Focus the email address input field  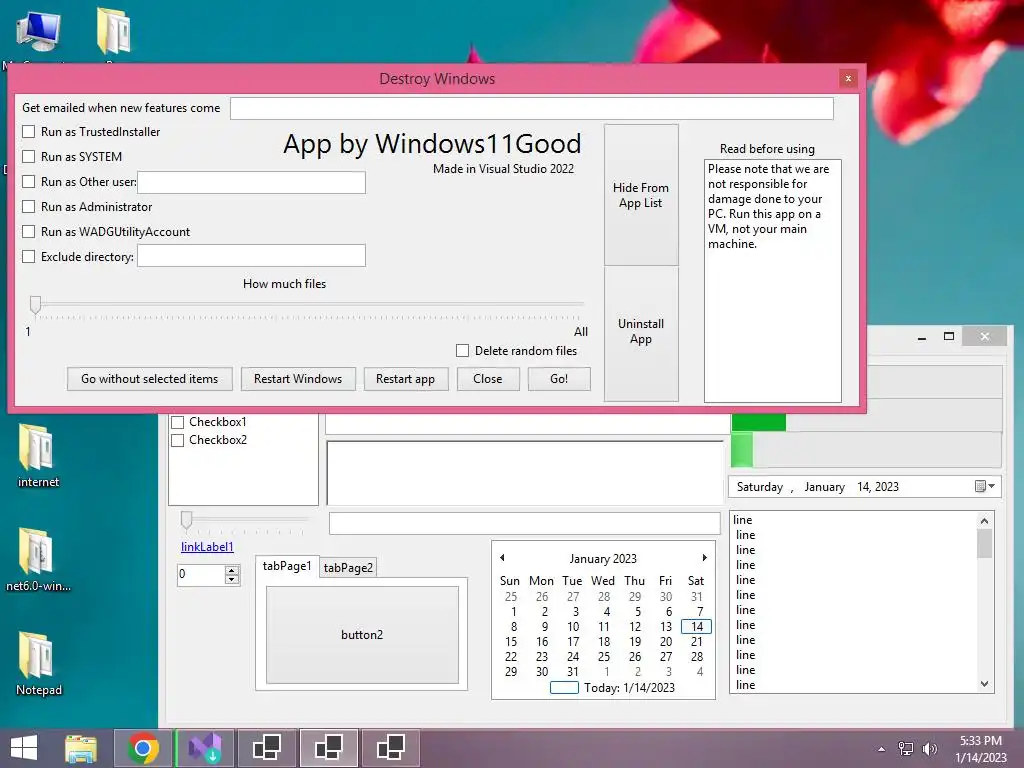pyautogui.click(x=532, y=108)
